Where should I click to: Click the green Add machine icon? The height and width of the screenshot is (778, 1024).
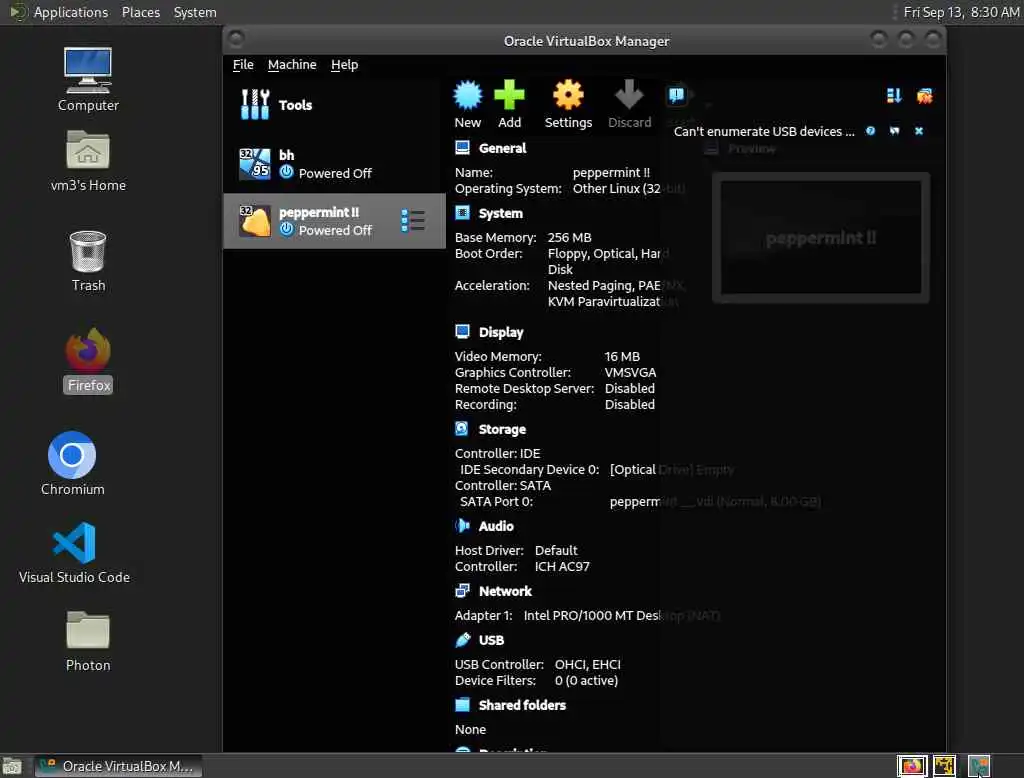[x=509, y=95]
